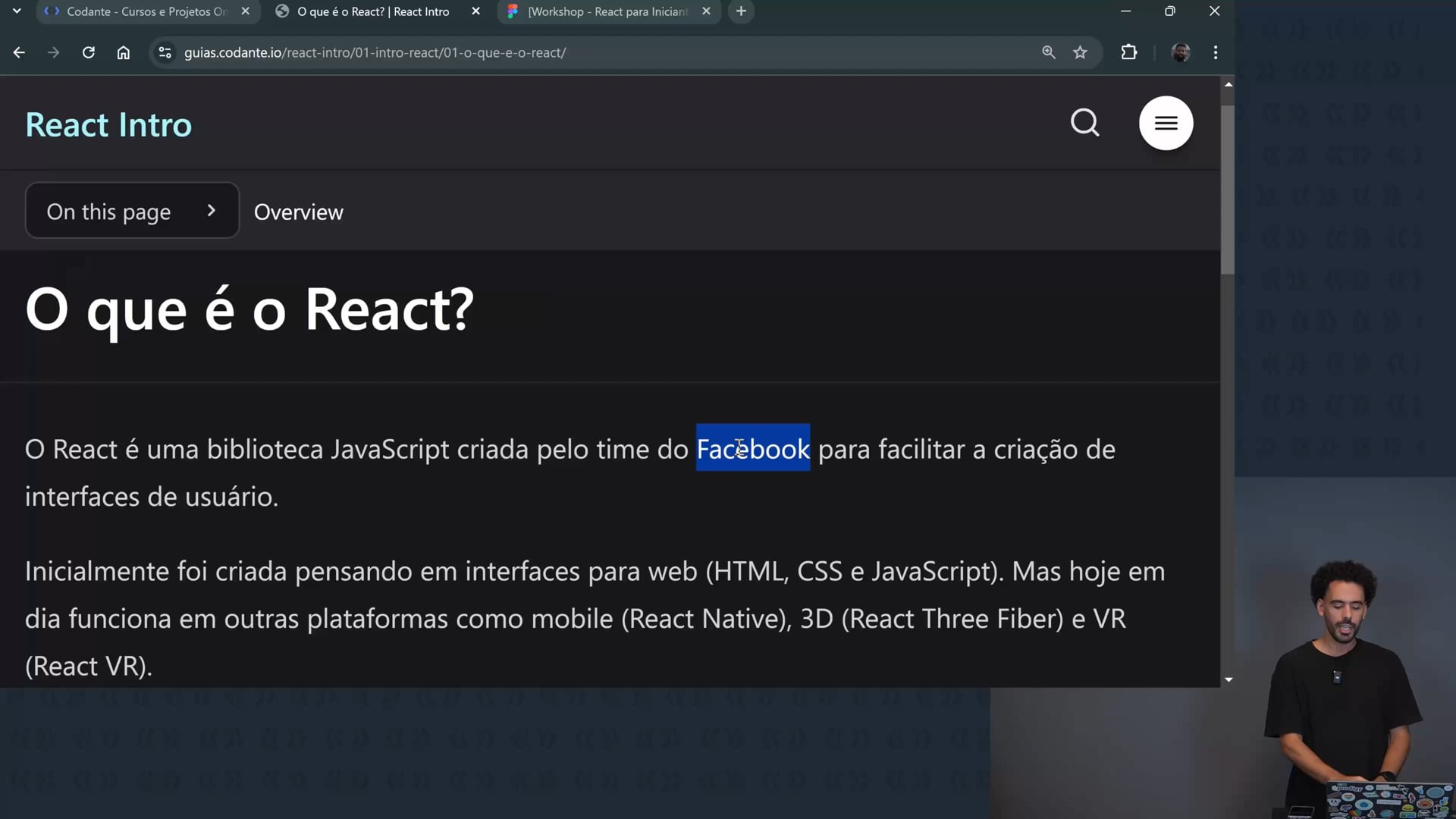Screen dimensions: 1456x819
Task: Click the browser zoom magnifier icon
Action: click(1048, 52)
